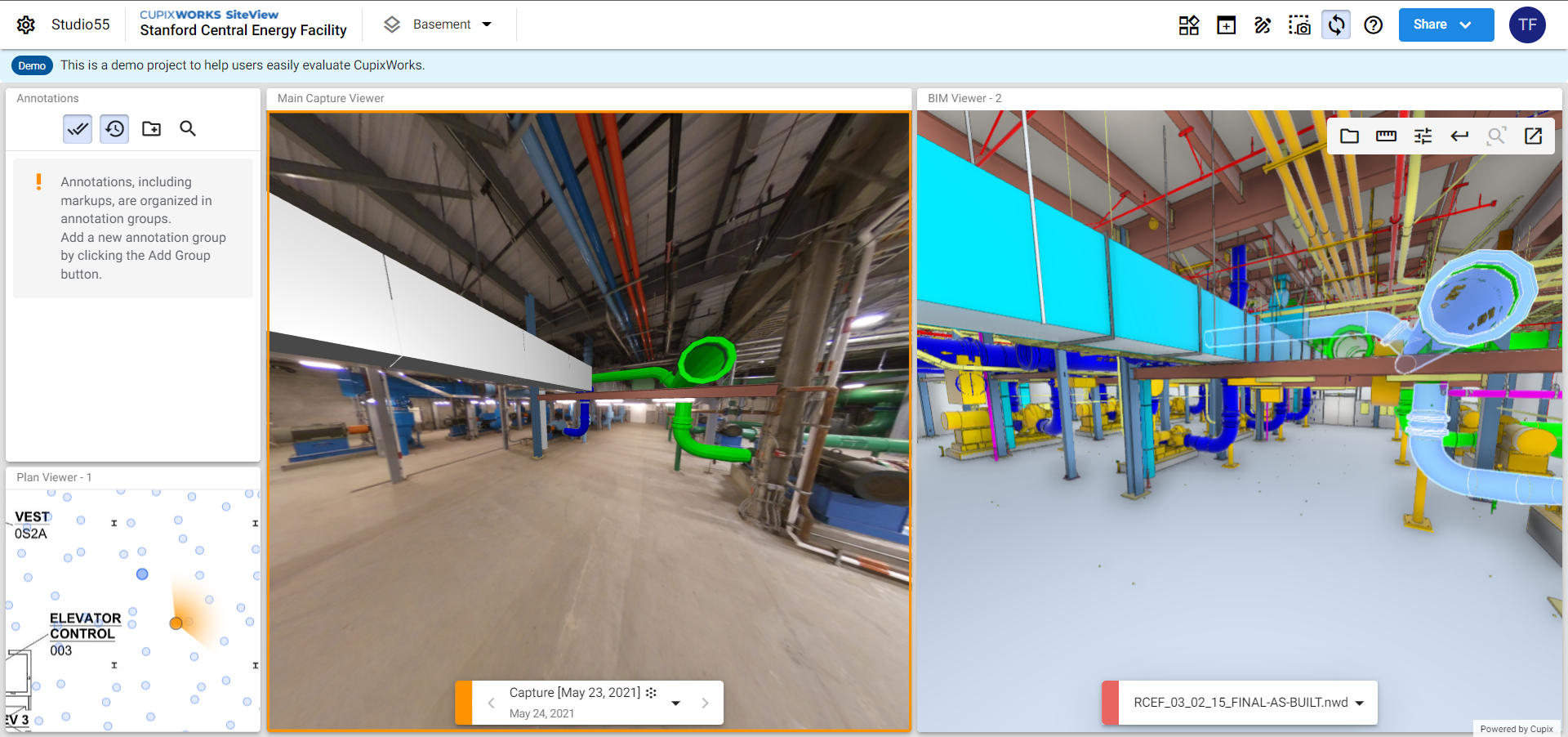1568x737 pixels.
Task: Click the previous capture arrow
Action: point(491,703)
